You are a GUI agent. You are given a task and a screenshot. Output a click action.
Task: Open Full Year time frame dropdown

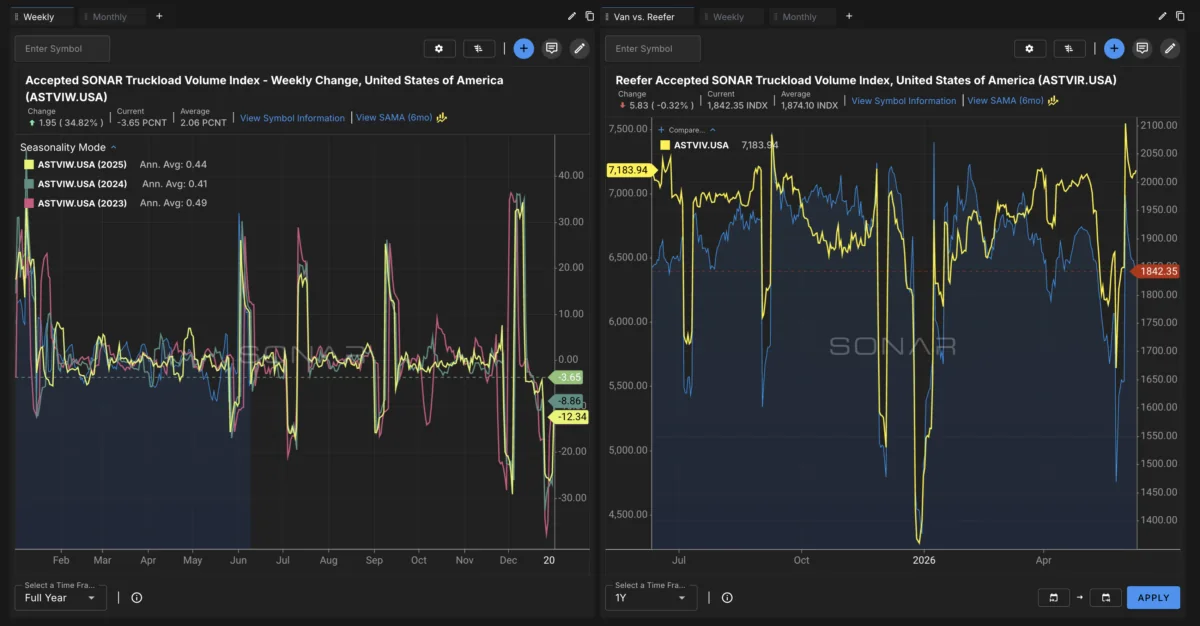[x=60, y=598]
